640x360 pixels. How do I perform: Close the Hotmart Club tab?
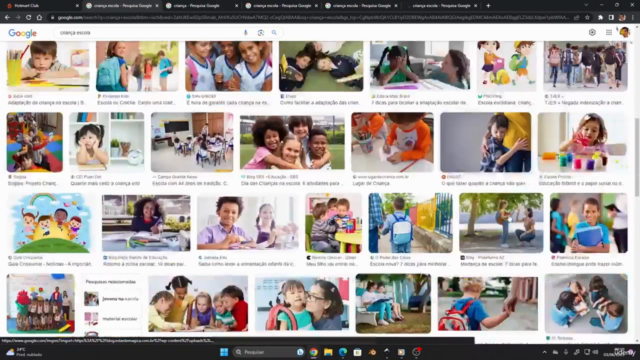coord(77,6)
